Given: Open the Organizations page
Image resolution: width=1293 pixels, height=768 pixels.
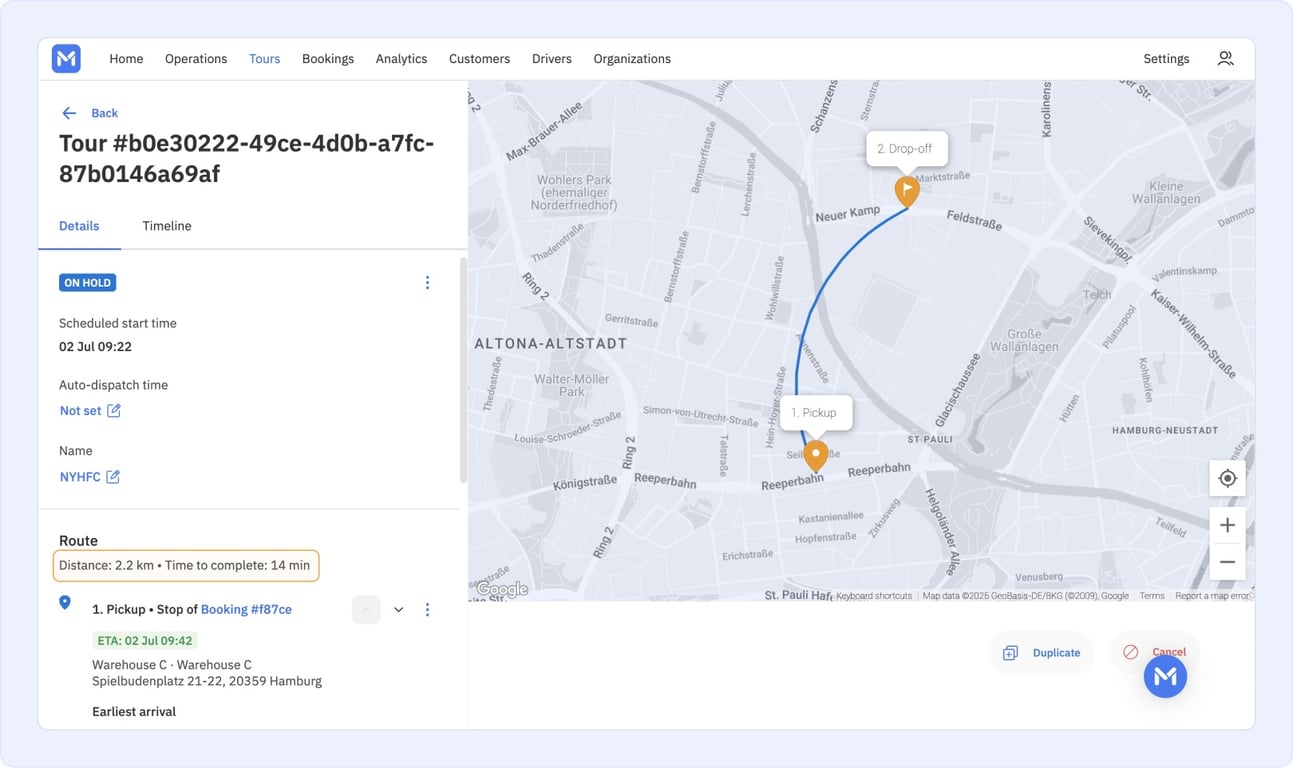Looking at the screenshot, I should coord(632,59).
